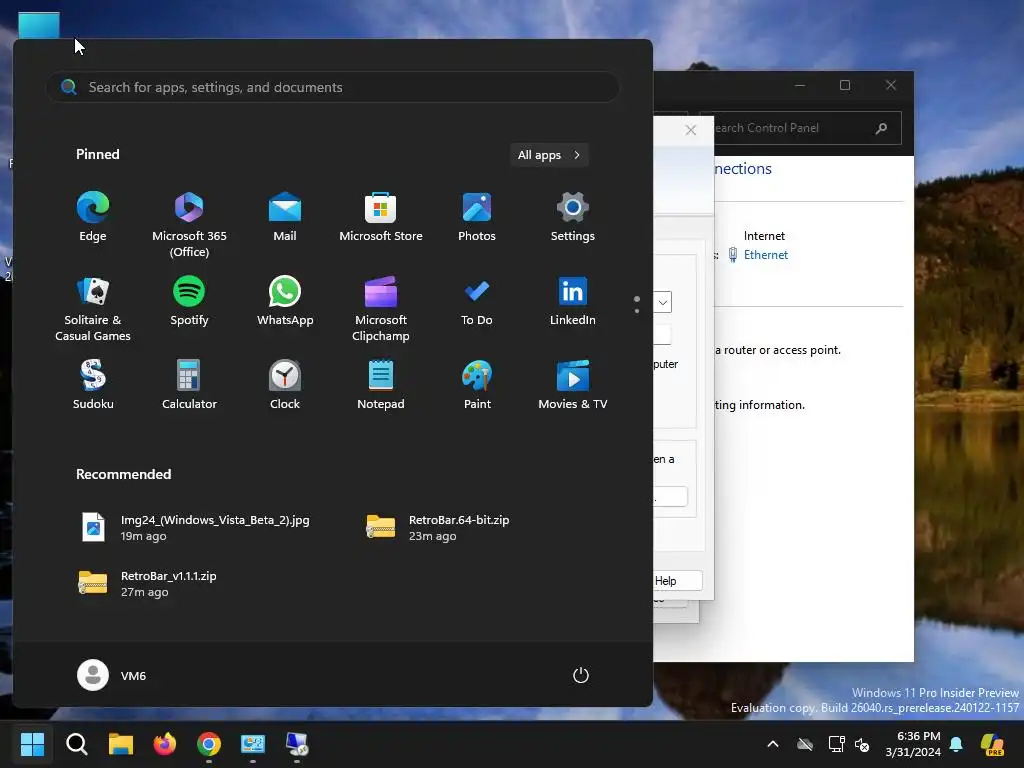Open the Paint app
1024x768 pixels.
[x=477, y=385]
